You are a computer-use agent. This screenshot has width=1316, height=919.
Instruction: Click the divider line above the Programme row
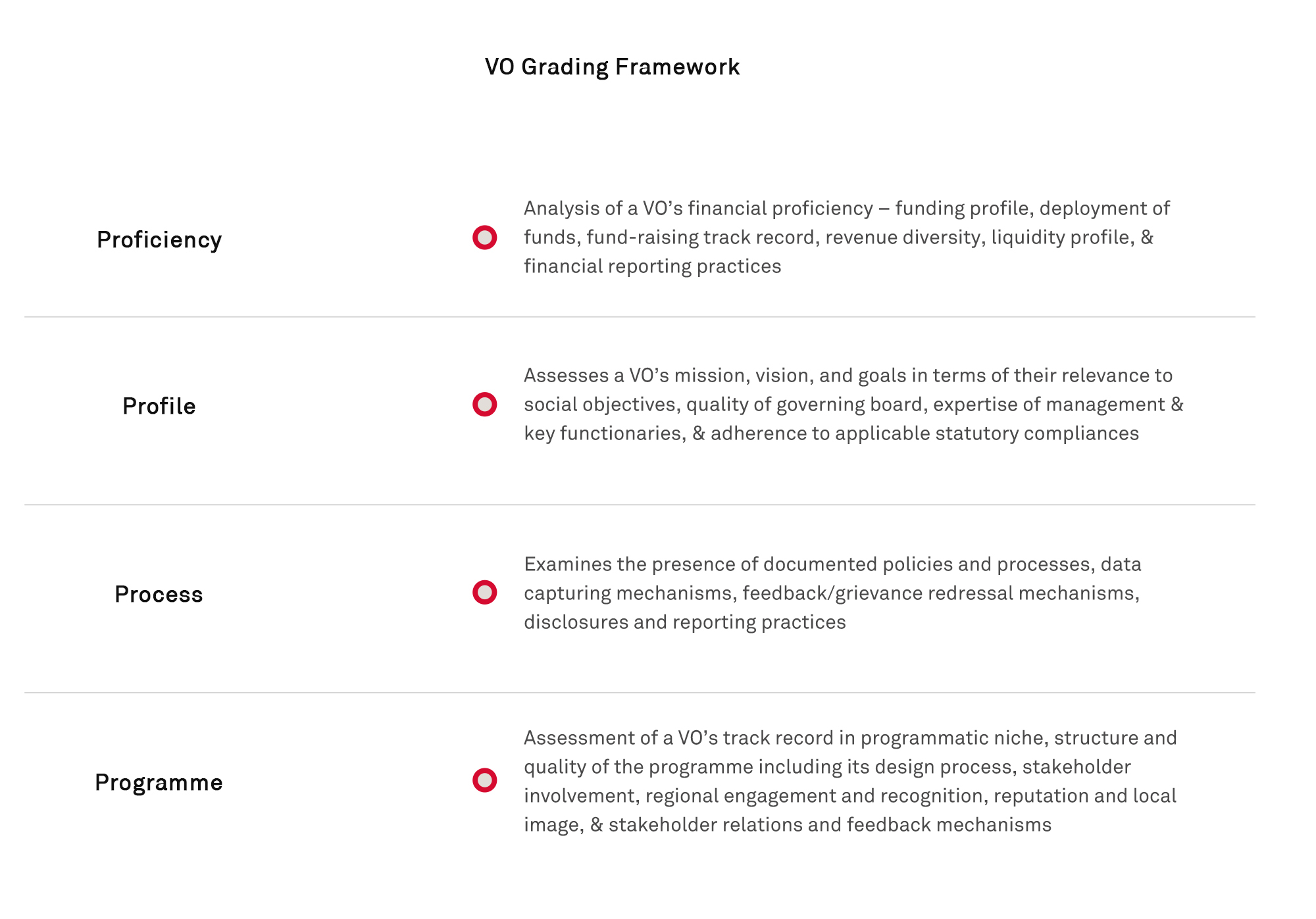640,693
